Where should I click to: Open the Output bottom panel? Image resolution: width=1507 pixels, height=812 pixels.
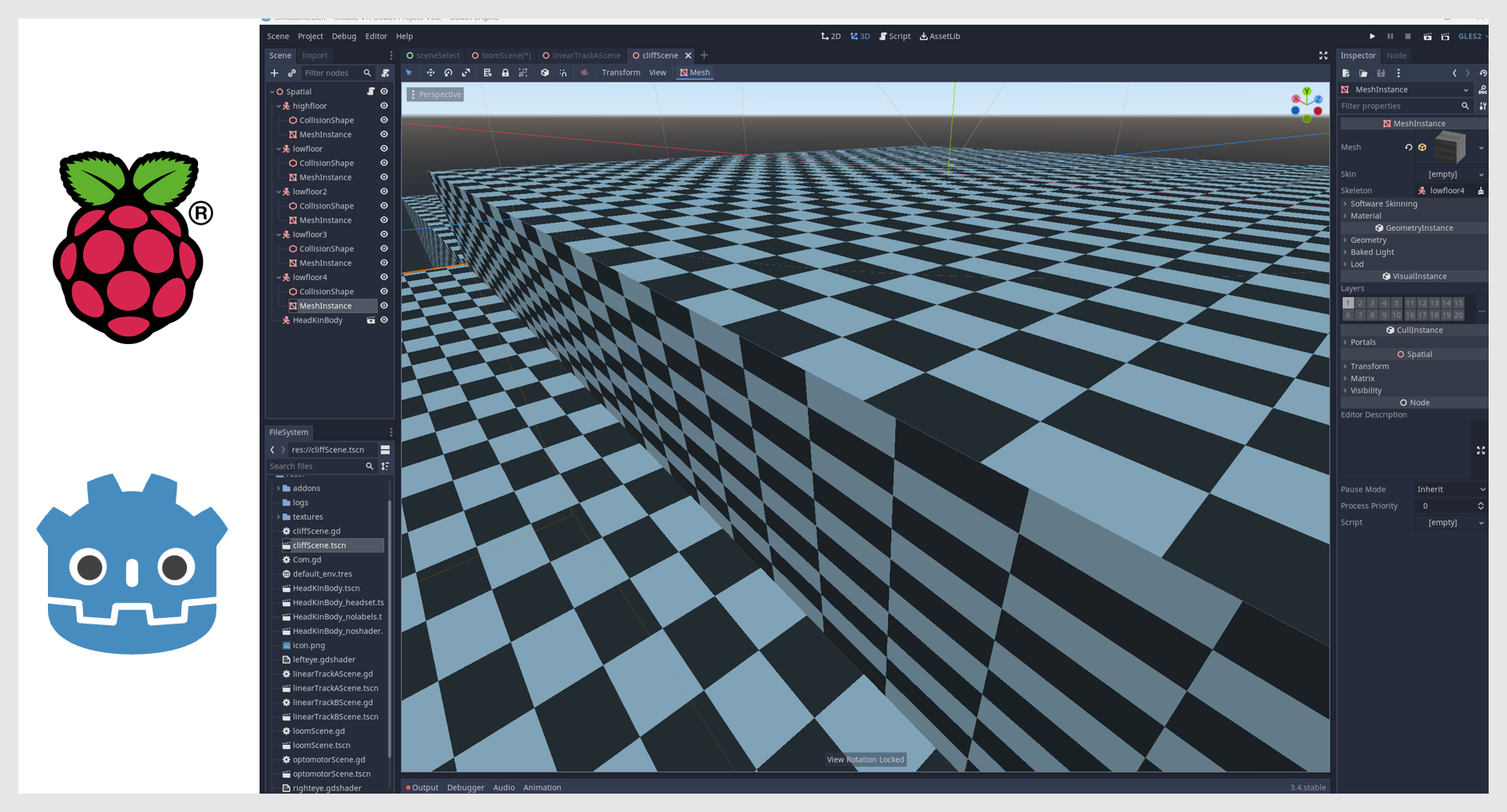click(424, 787)
